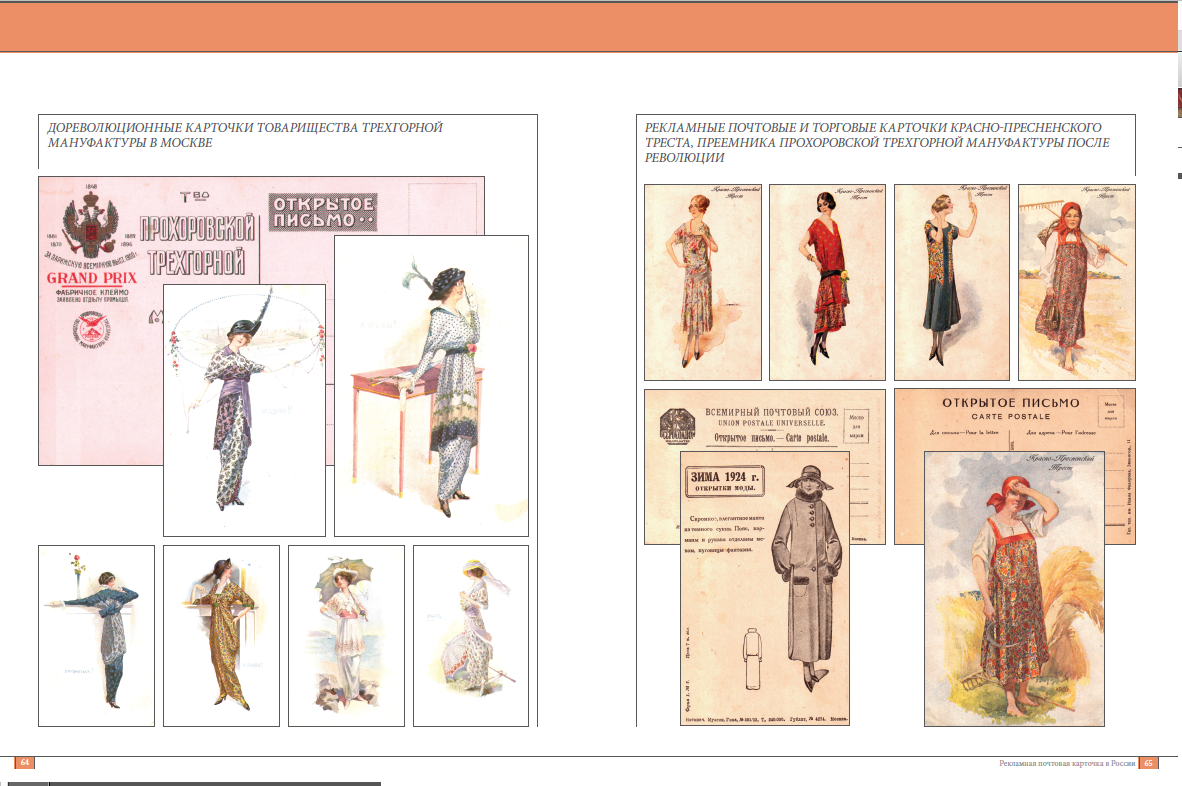1182x786 pixels.
Task: Open the card of woman in blue dress with vase
Action: pos(96,636)
